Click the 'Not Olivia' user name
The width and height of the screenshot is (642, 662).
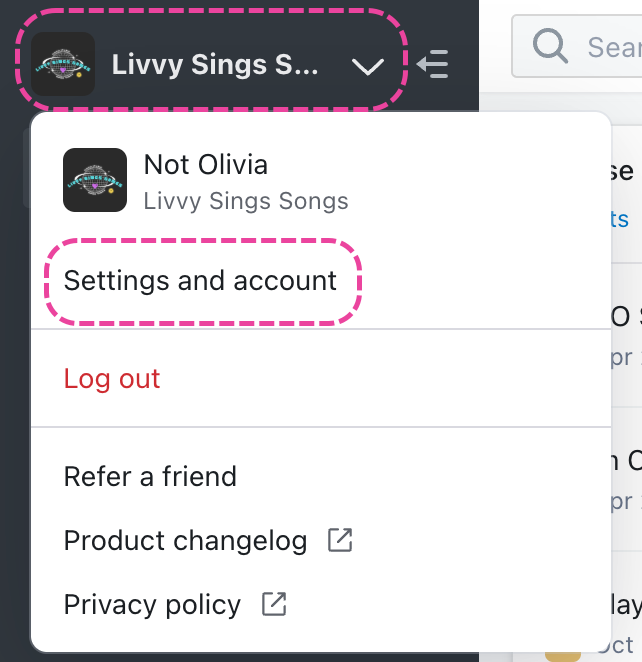coord(206,165)
